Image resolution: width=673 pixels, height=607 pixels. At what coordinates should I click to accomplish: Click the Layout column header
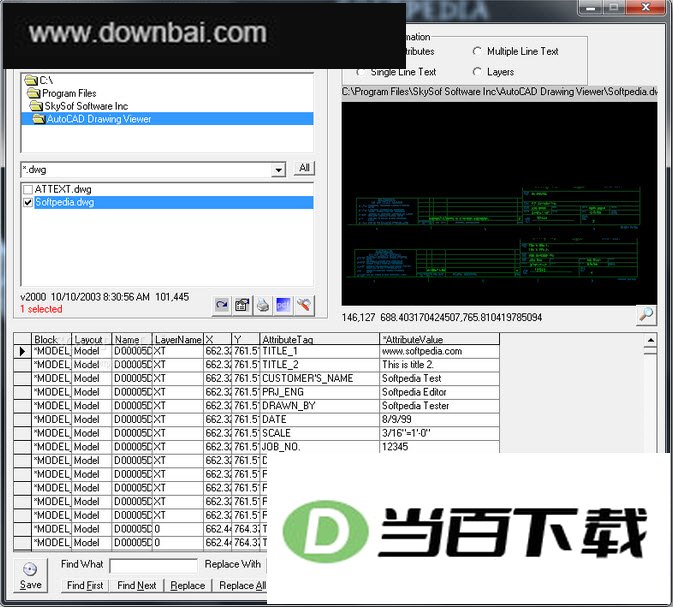click(91, 339)
